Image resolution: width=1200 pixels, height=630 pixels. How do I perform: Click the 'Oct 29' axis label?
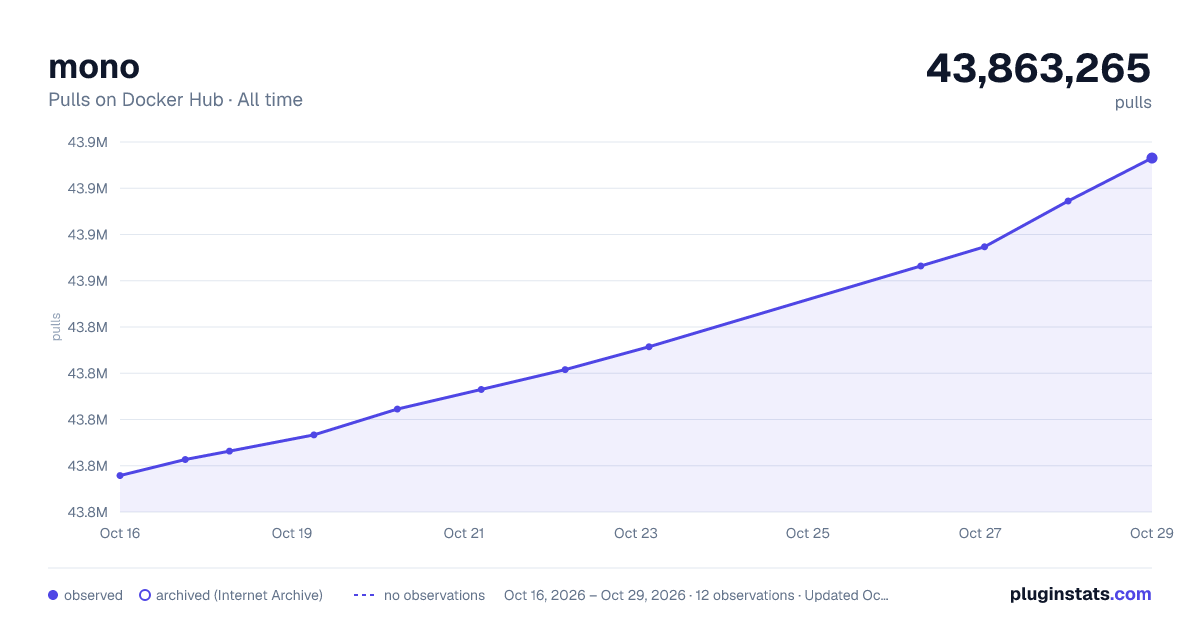tap(1151, 533)
